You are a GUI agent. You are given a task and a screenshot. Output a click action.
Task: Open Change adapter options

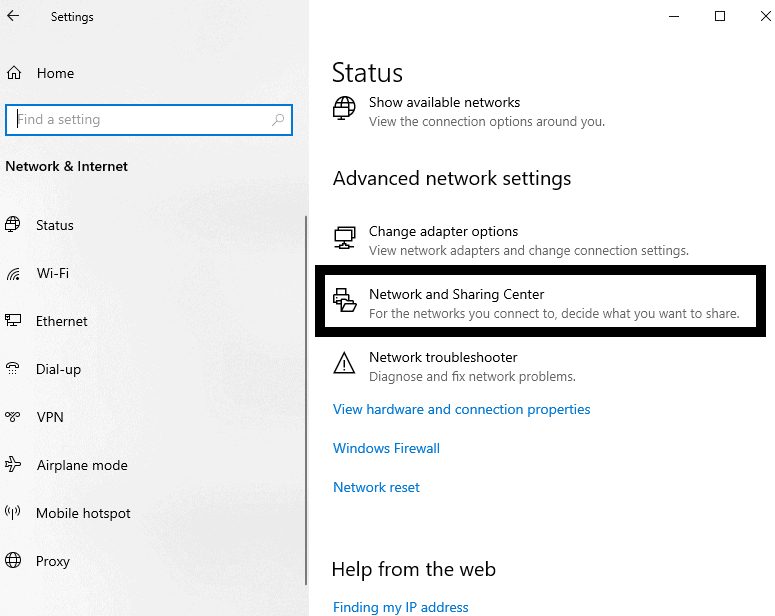click(x=443, y=232)
